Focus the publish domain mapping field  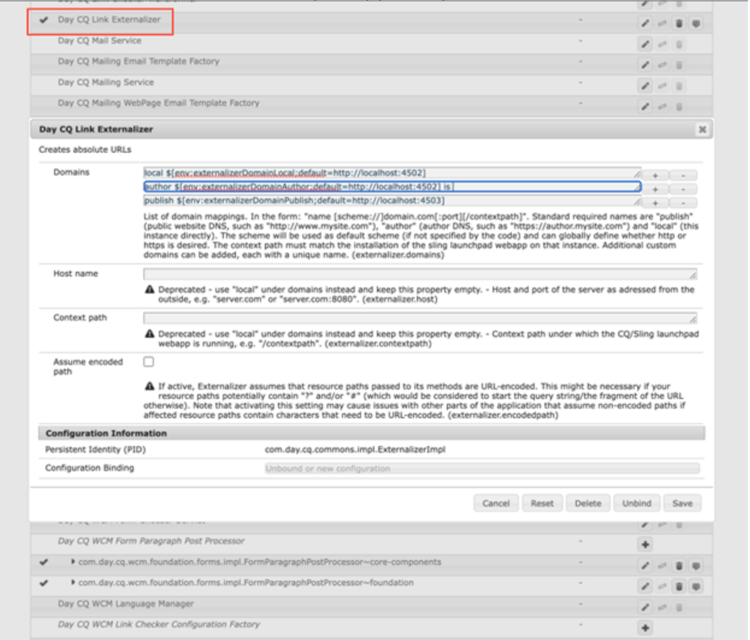tap(392, 200)
